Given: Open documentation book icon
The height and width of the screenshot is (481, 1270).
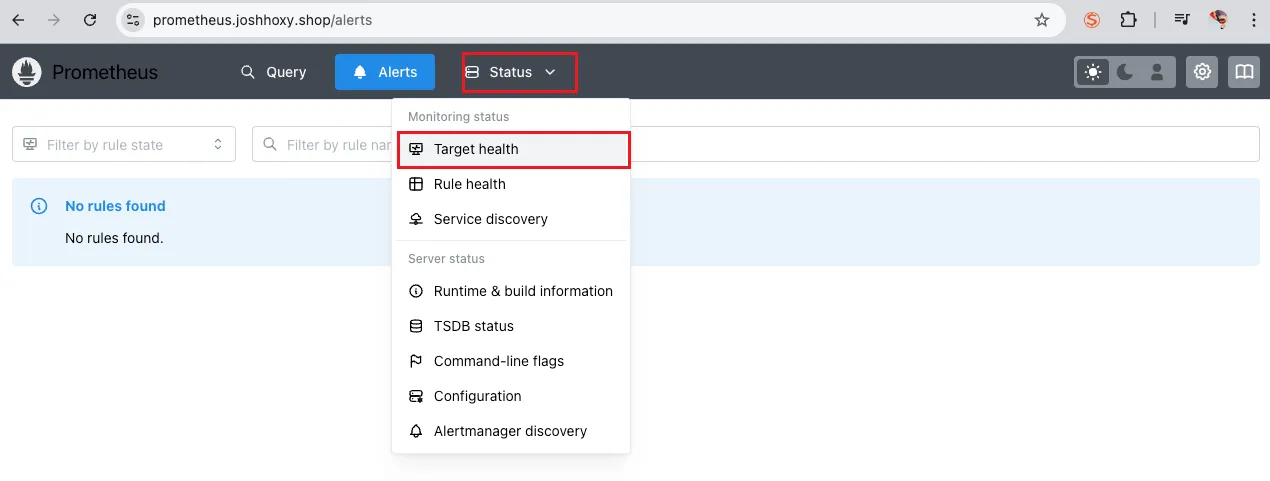Looking at the screenshot, I should coord(1244,72).
